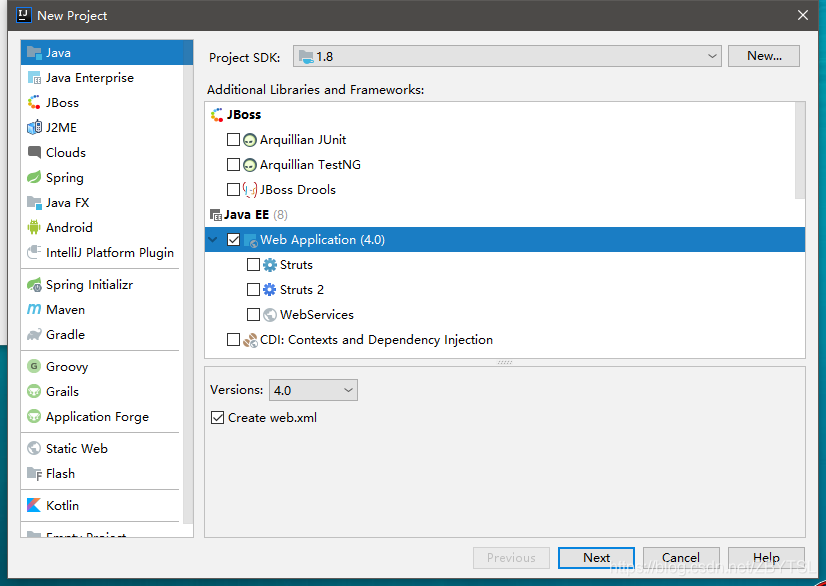Click the Grails icon
This screenshot has width=826, height=586.
click(x=34, y=392)
